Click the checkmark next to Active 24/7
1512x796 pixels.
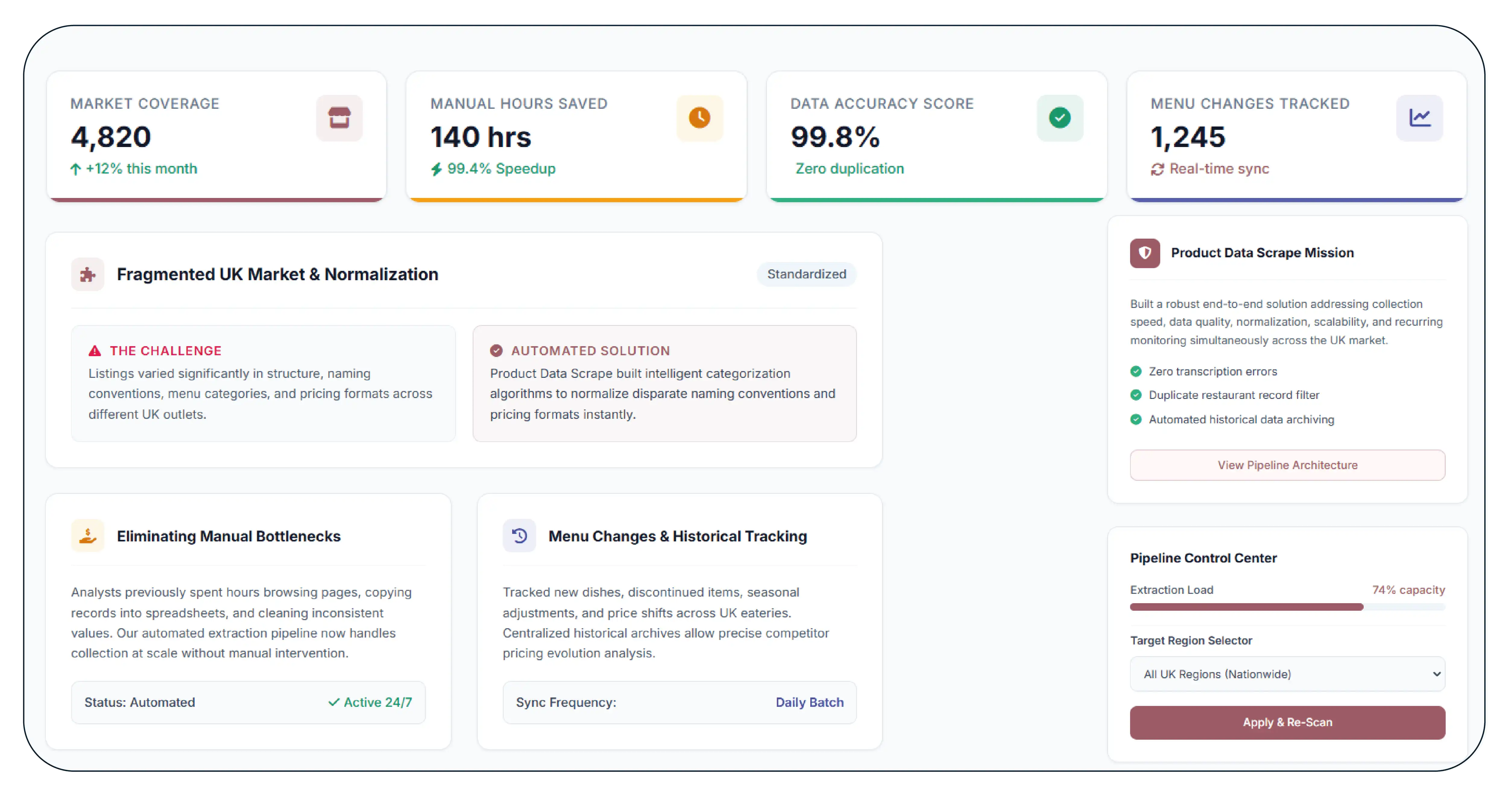click(x=333, y=702)
